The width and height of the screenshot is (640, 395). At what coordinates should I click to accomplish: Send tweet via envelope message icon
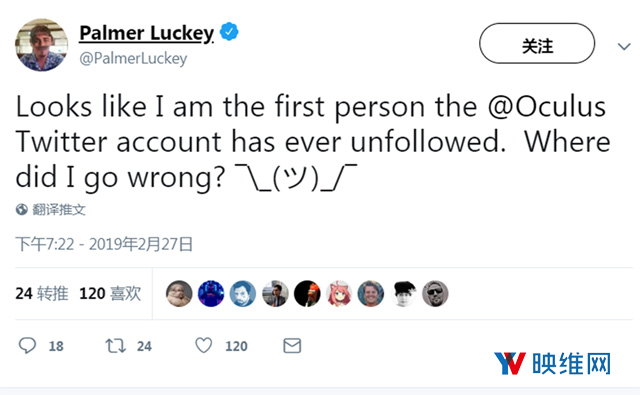(x=292, y=346)
